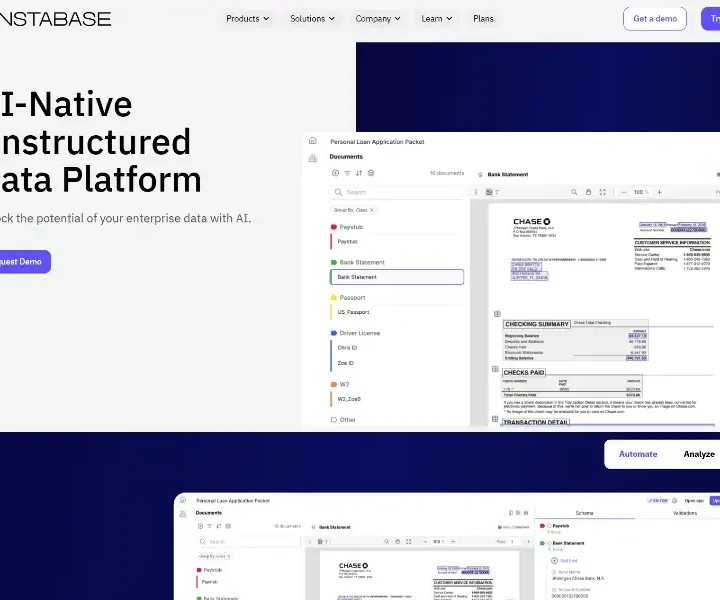720x600 pixels.
Task: Click help question icon near Open app
Action: point(675,501)
